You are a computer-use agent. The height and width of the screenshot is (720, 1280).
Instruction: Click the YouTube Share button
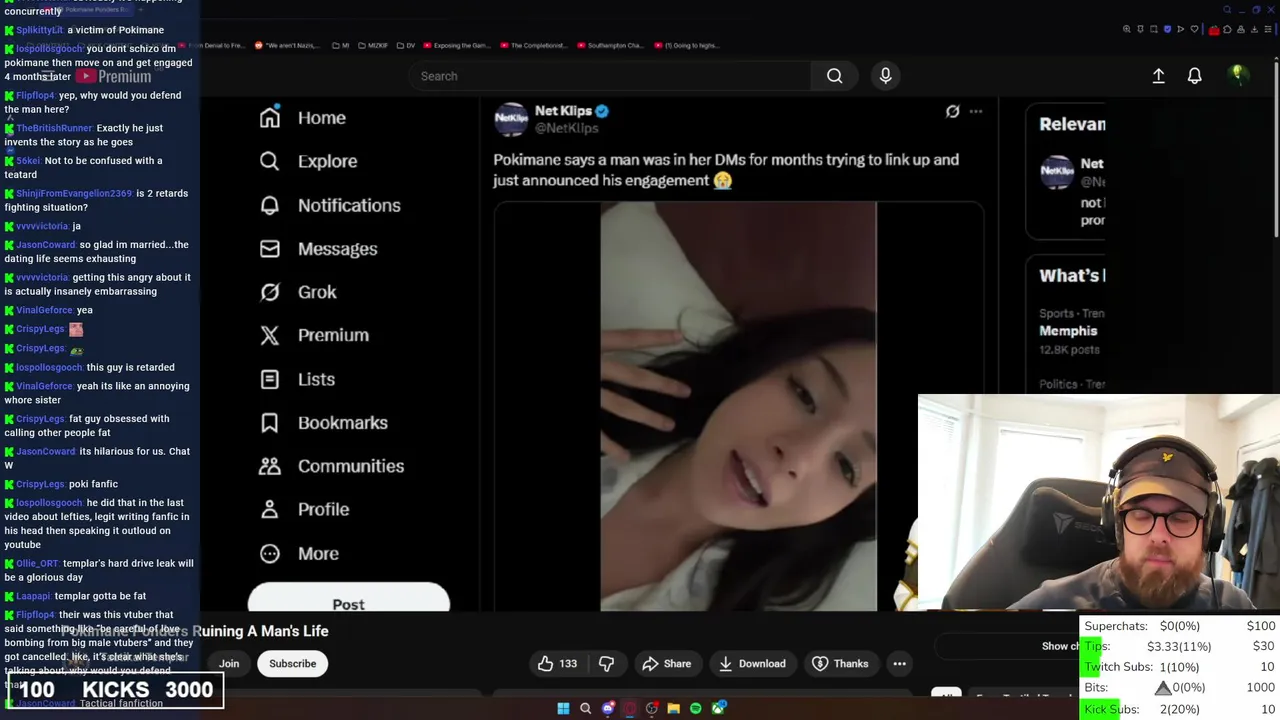pos(666,664)
